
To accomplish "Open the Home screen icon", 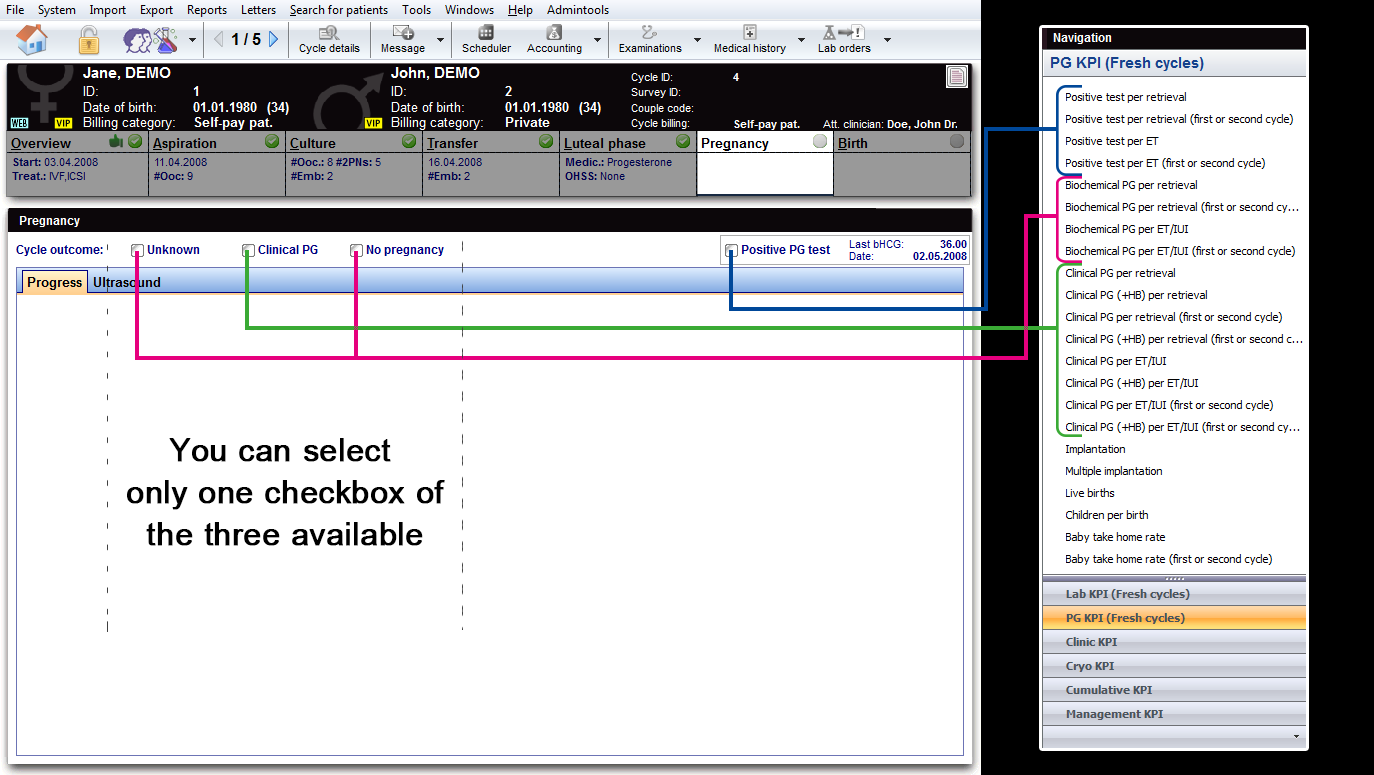I will point(32,40).
